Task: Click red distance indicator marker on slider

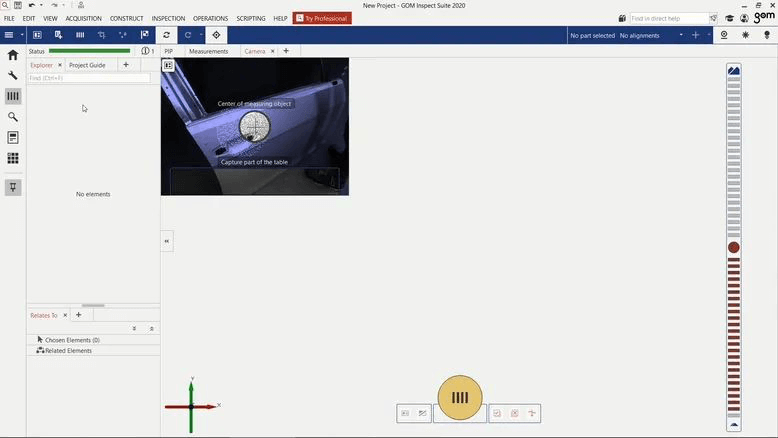Action: (x=734, y=248)
